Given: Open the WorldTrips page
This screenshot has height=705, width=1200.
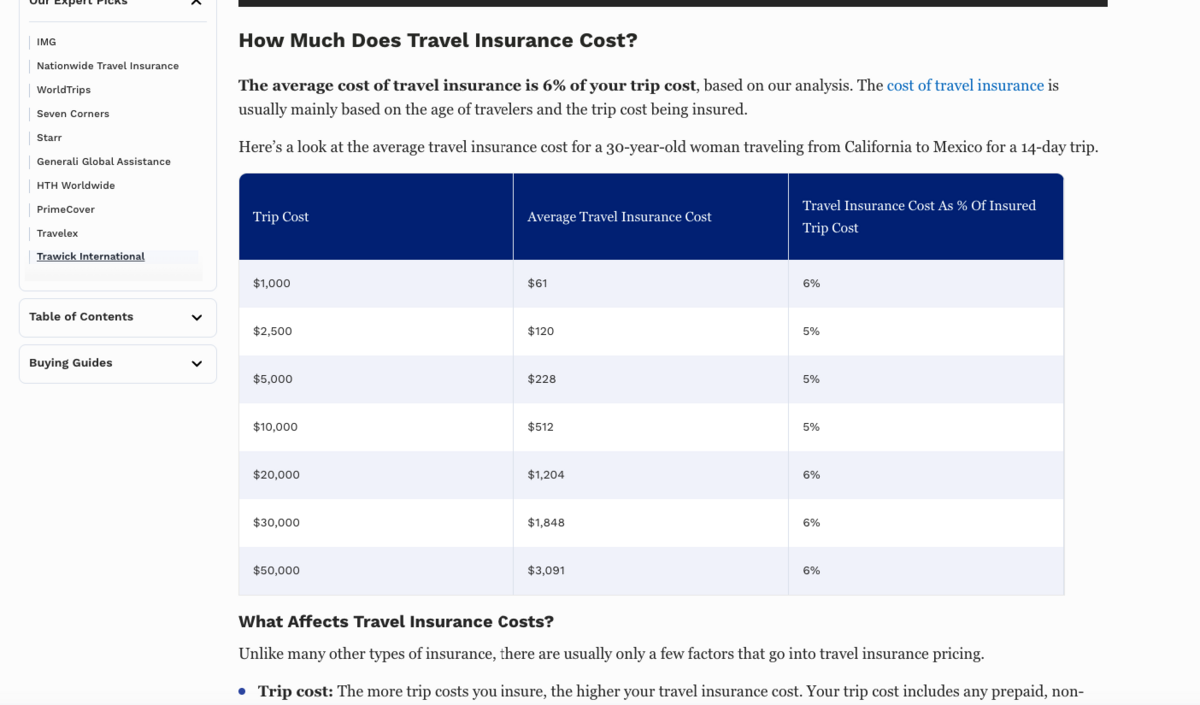Looking at the screenshot, I should click(62, 89).
